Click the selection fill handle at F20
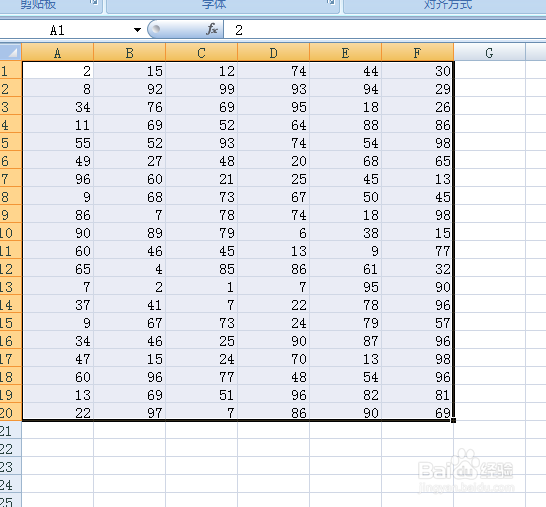This screenshot has height=507, width=546. pyautogui.click(x=453, y=421)
